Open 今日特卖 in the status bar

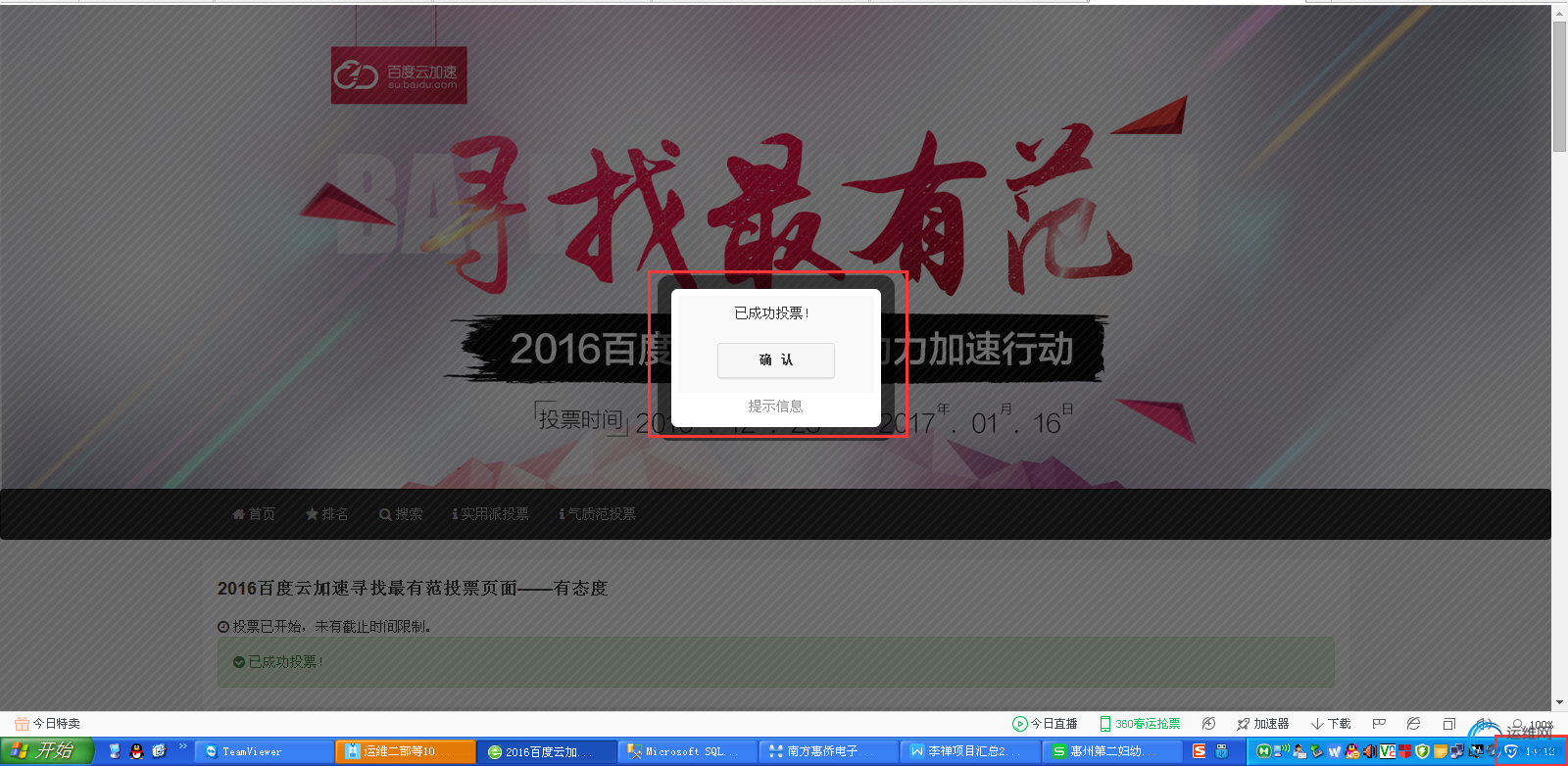[x=47, y=724]
